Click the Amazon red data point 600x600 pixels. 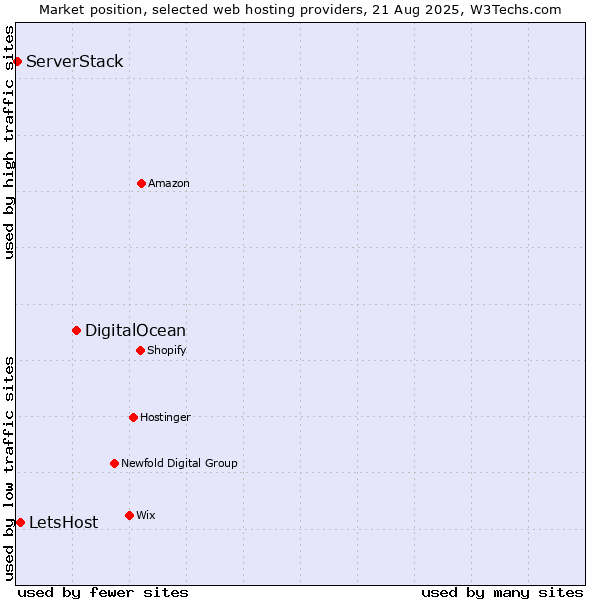pos(141,184)
